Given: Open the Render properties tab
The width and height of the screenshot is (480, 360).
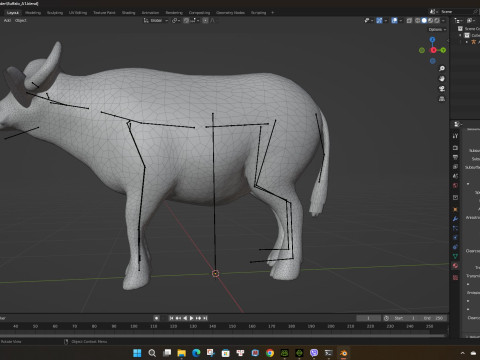Looking at the screenshot, I should tap(455, 148).
